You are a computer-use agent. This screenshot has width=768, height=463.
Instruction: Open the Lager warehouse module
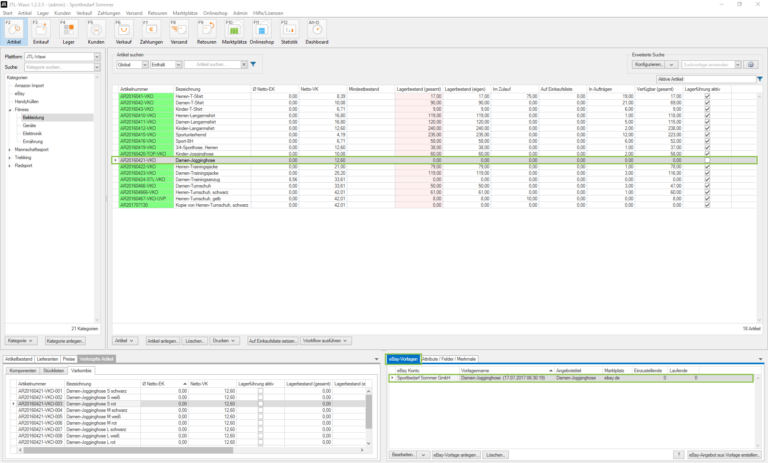[x=69, y=33]
